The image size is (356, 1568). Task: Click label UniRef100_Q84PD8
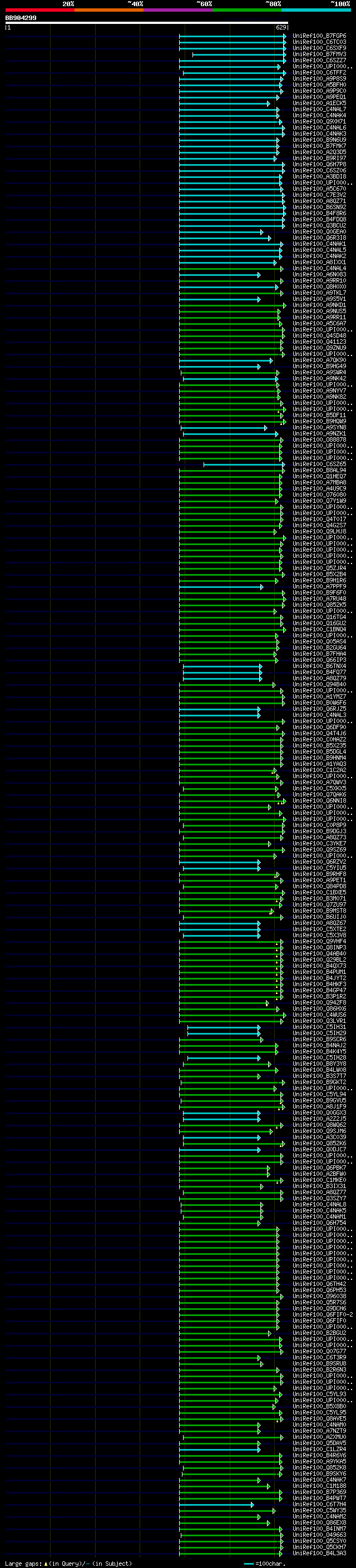pyautogui.click(x=319, y=886)
